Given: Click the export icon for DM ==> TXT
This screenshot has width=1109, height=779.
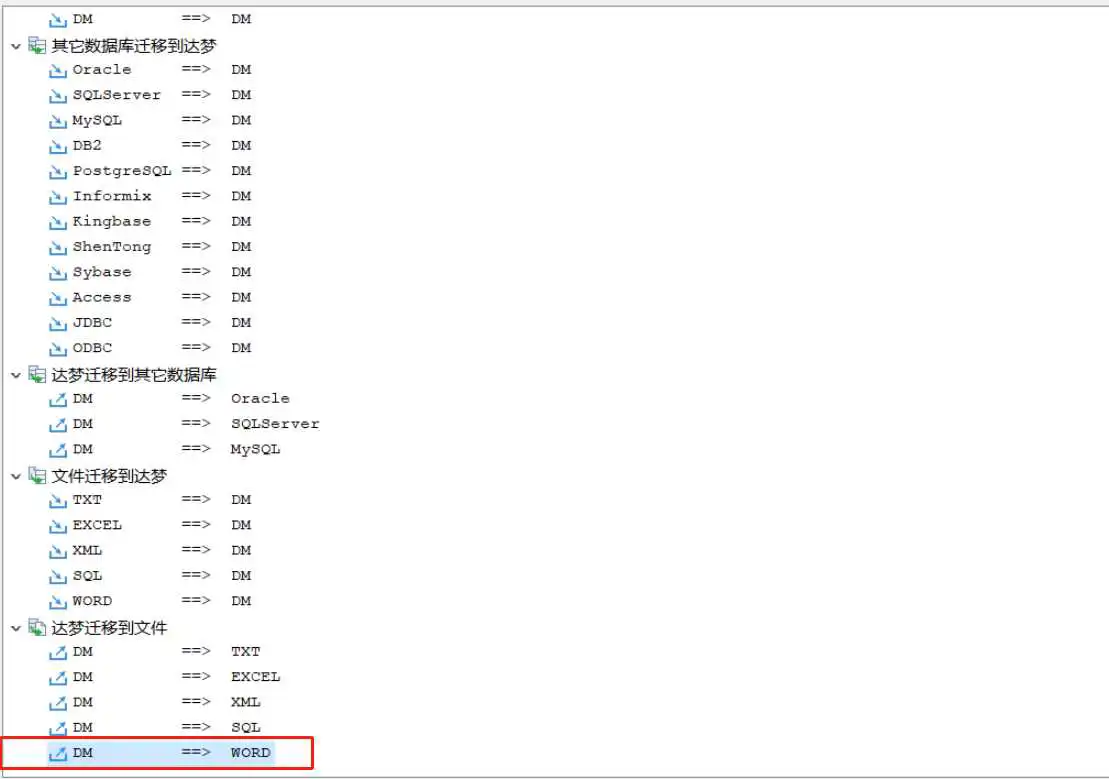Looking at the screenshot, I should pos(58,652).
